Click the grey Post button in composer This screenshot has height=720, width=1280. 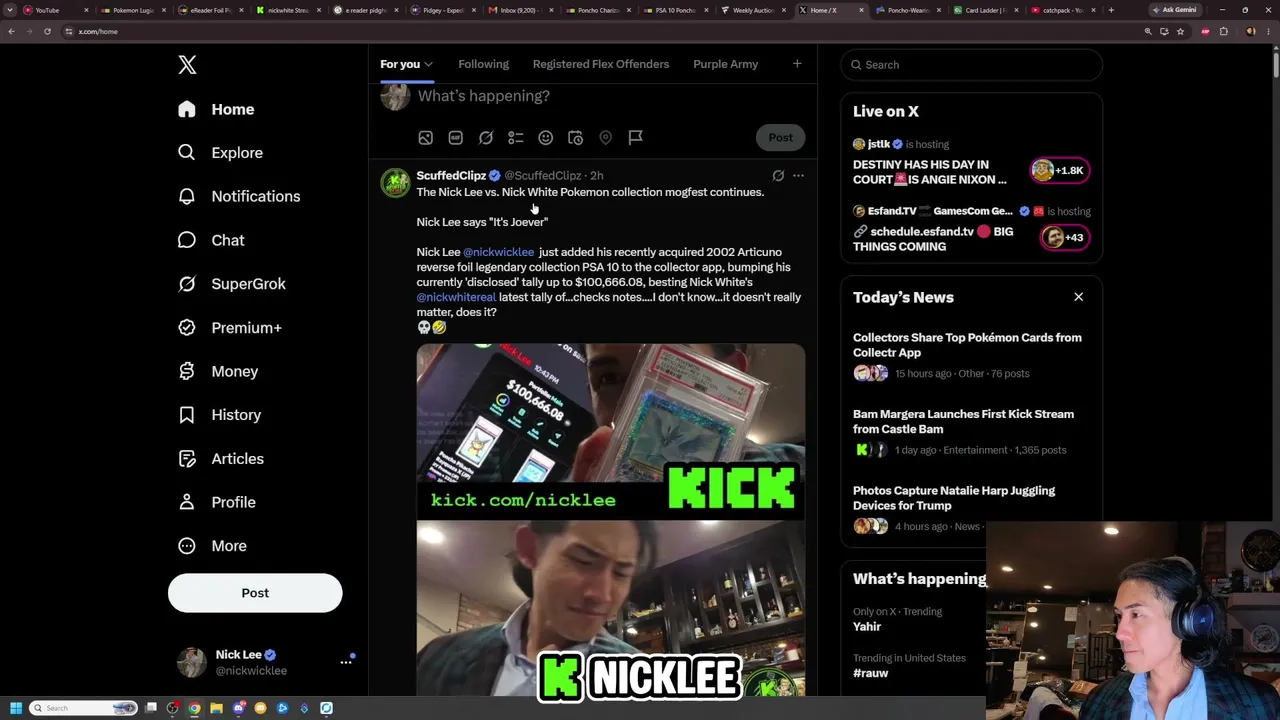780,138
